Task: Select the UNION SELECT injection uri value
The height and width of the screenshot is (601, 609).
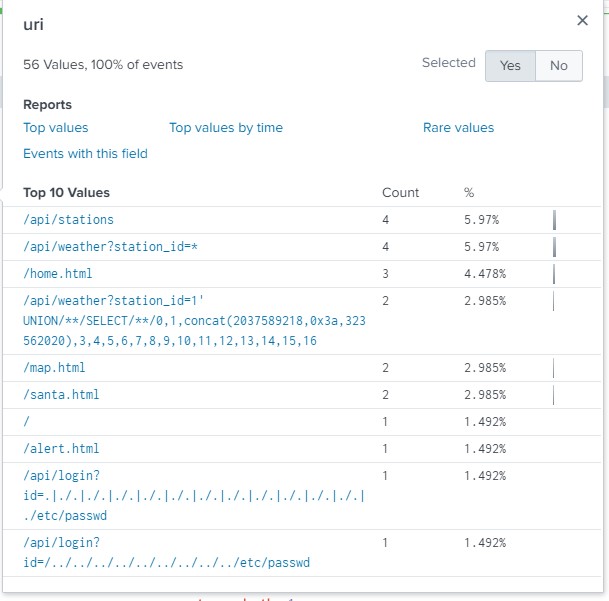Action: coord(169,320)
